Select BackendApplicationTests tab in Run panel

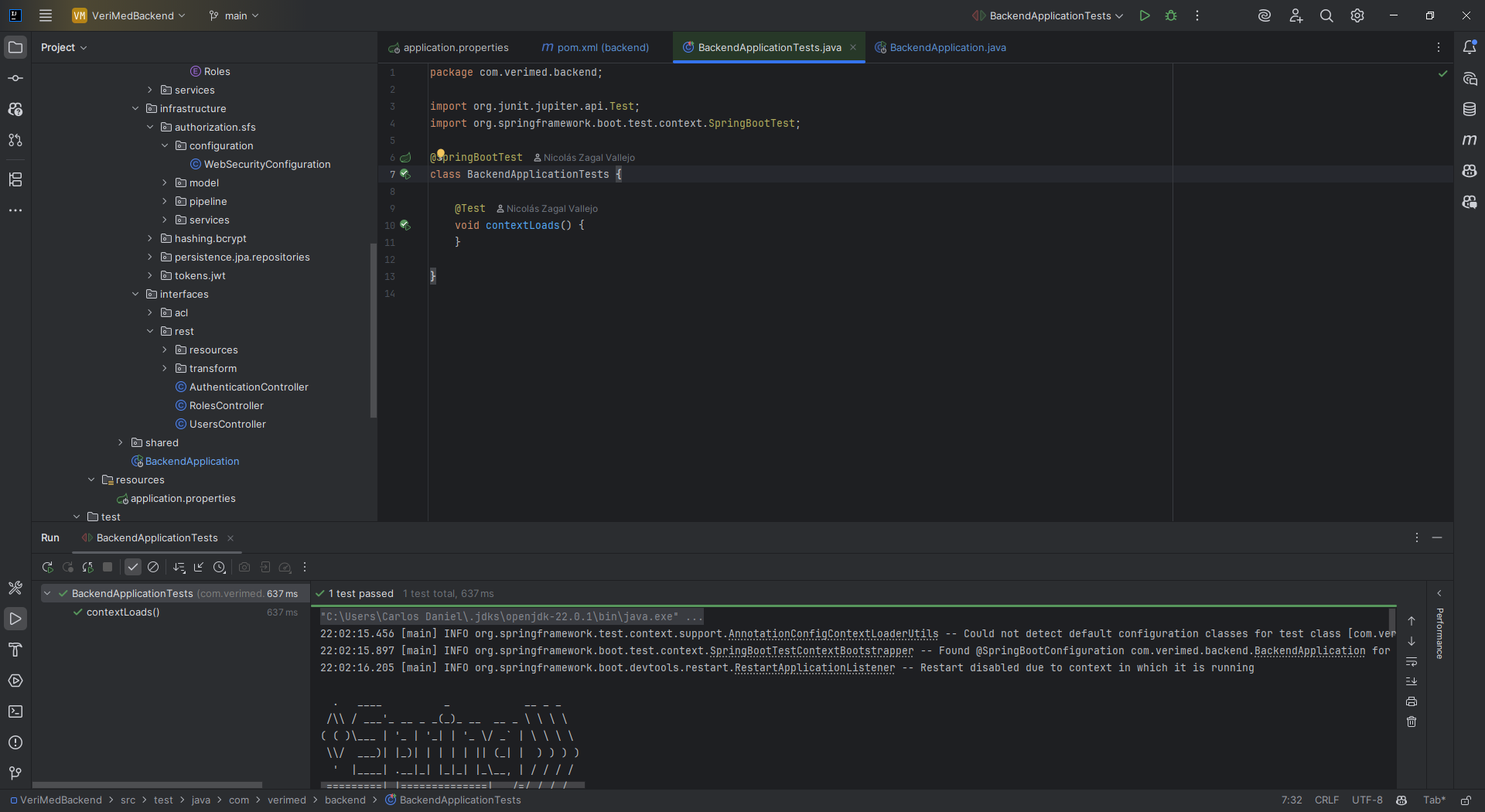(157, 537)
